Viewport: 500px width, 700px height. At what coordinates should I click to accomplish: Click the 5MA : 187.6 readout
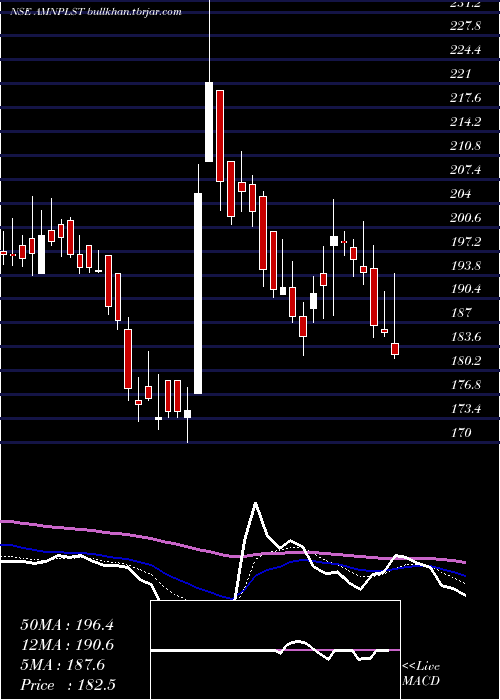click(62, 665)
